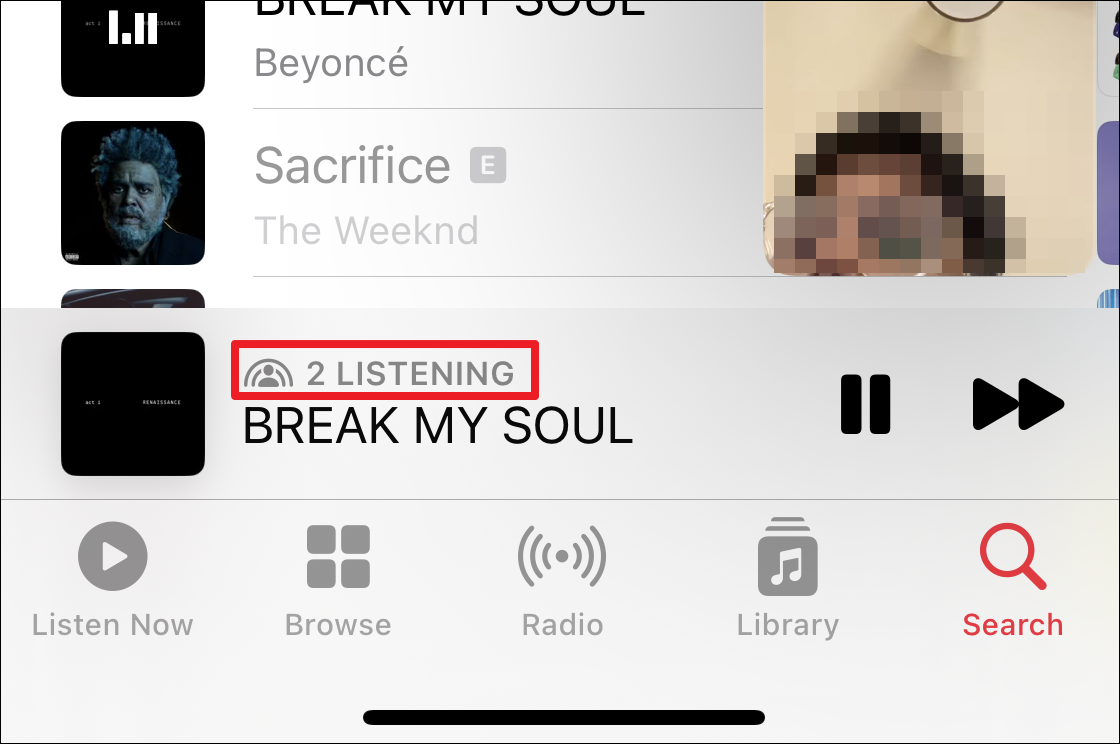Select the Search tab
The height and width of the screenshot is (744, 1120).
1013,580
